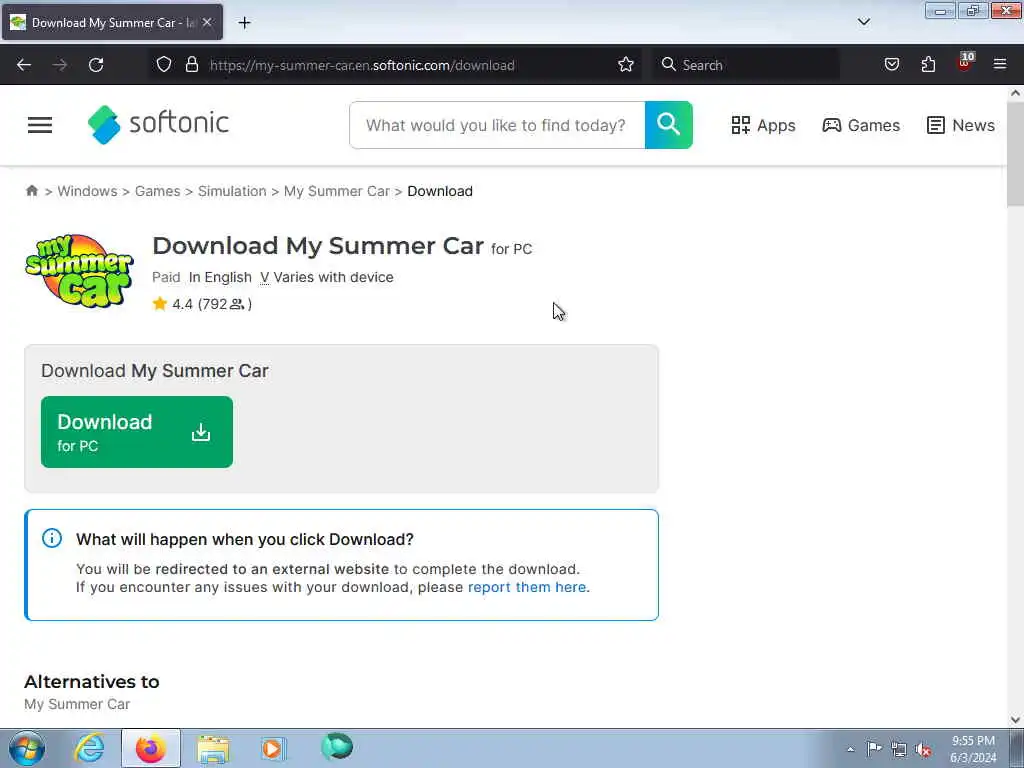The width and height of the screenshot is (1024, 768).
Task: Click the scrollbar down arrow
Action: point(1015,720)
